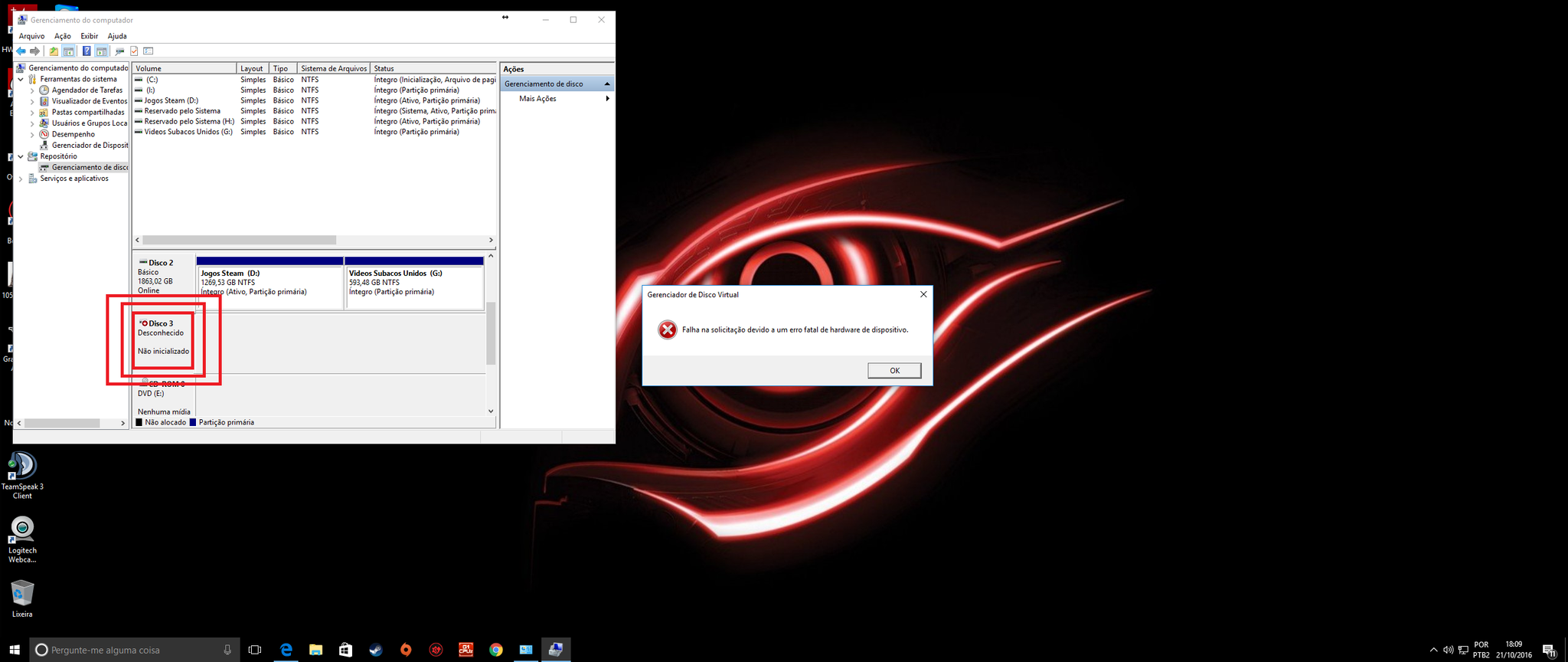Open Origin from the taskbar

pos(406,650)
